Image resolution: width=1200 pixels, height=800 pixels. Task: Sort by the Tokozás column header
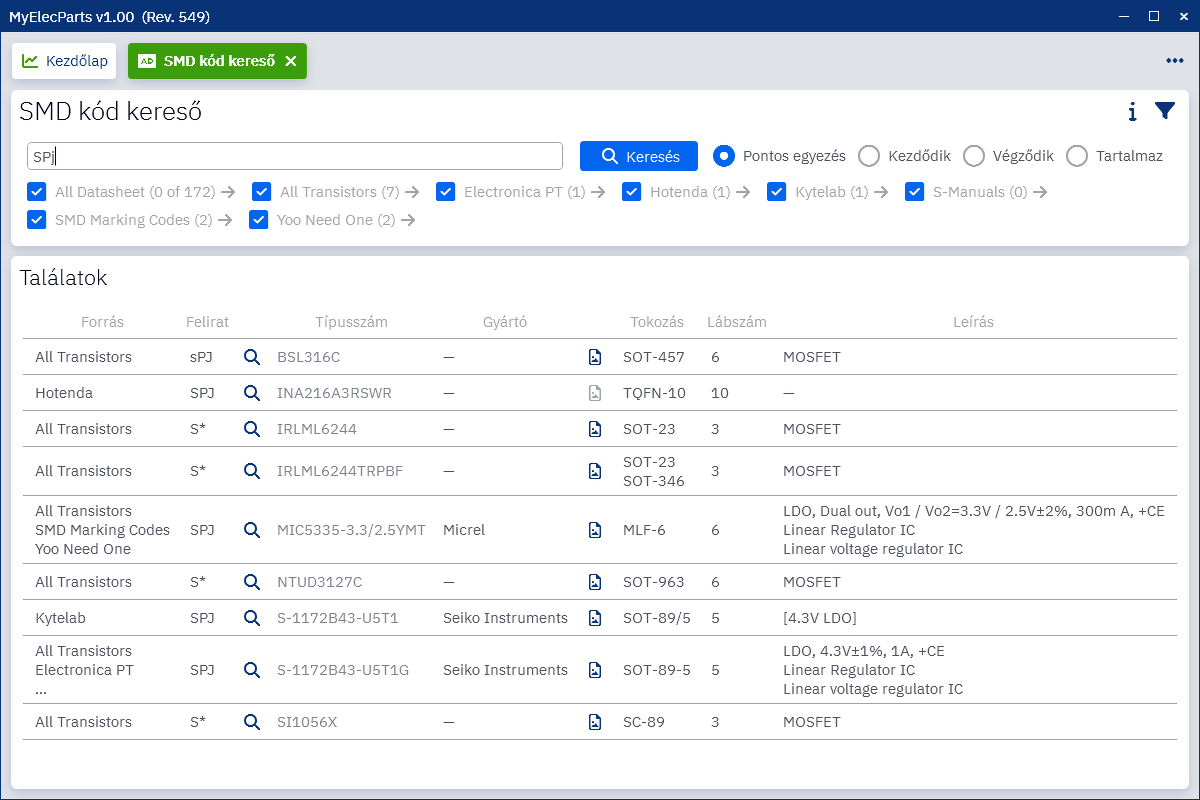(657, 322)
